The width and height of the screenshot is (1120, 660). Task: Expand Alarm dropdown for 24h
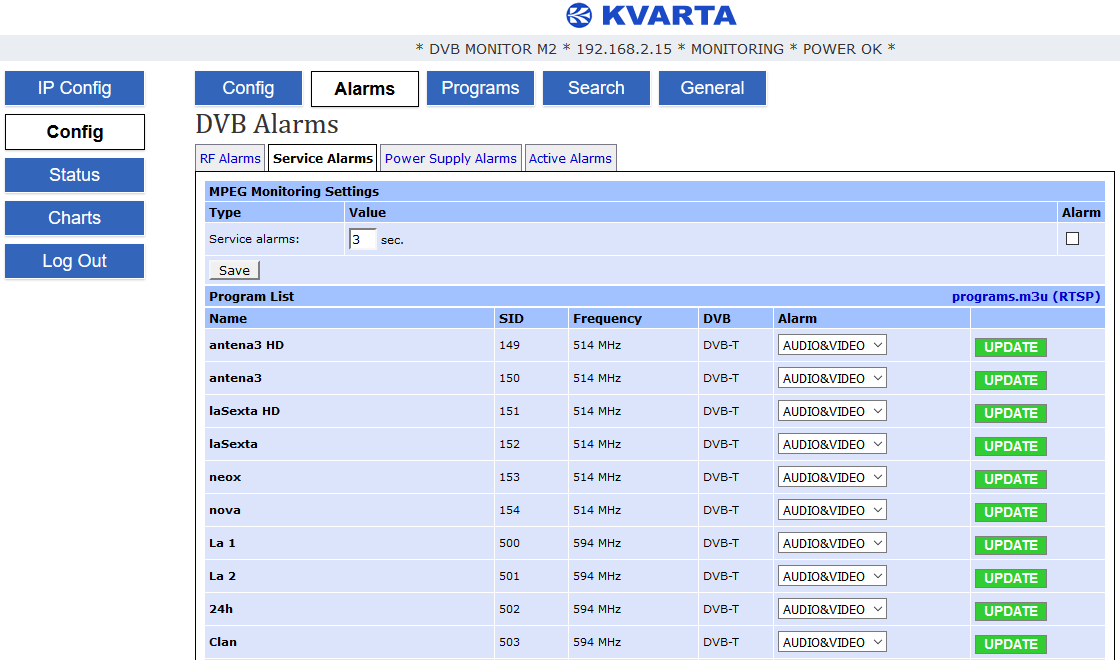point(832,609)
